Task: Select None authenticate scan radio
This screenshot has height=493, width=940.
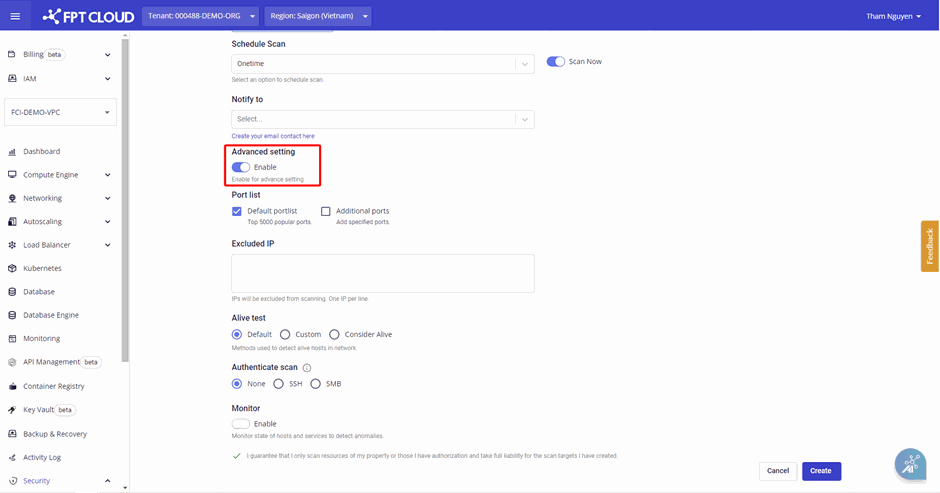Action: [x=237, y=384]
